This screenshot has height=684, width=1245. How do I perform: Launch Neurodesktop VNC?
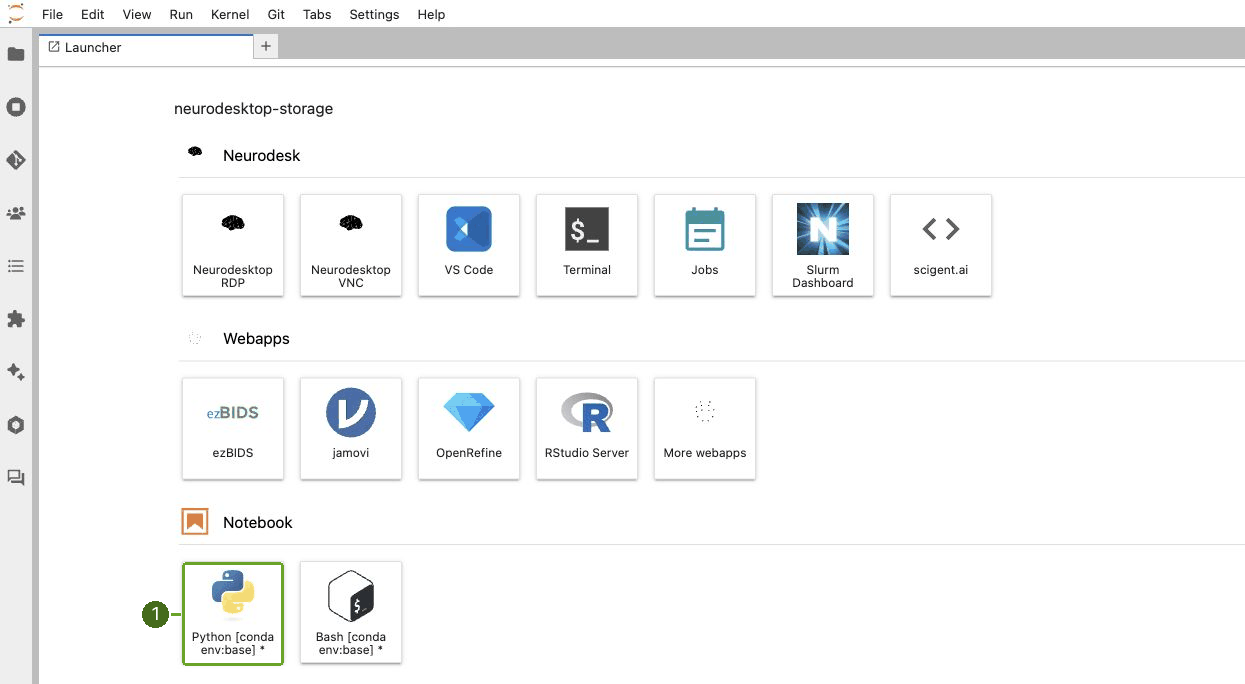pos(351,245)
